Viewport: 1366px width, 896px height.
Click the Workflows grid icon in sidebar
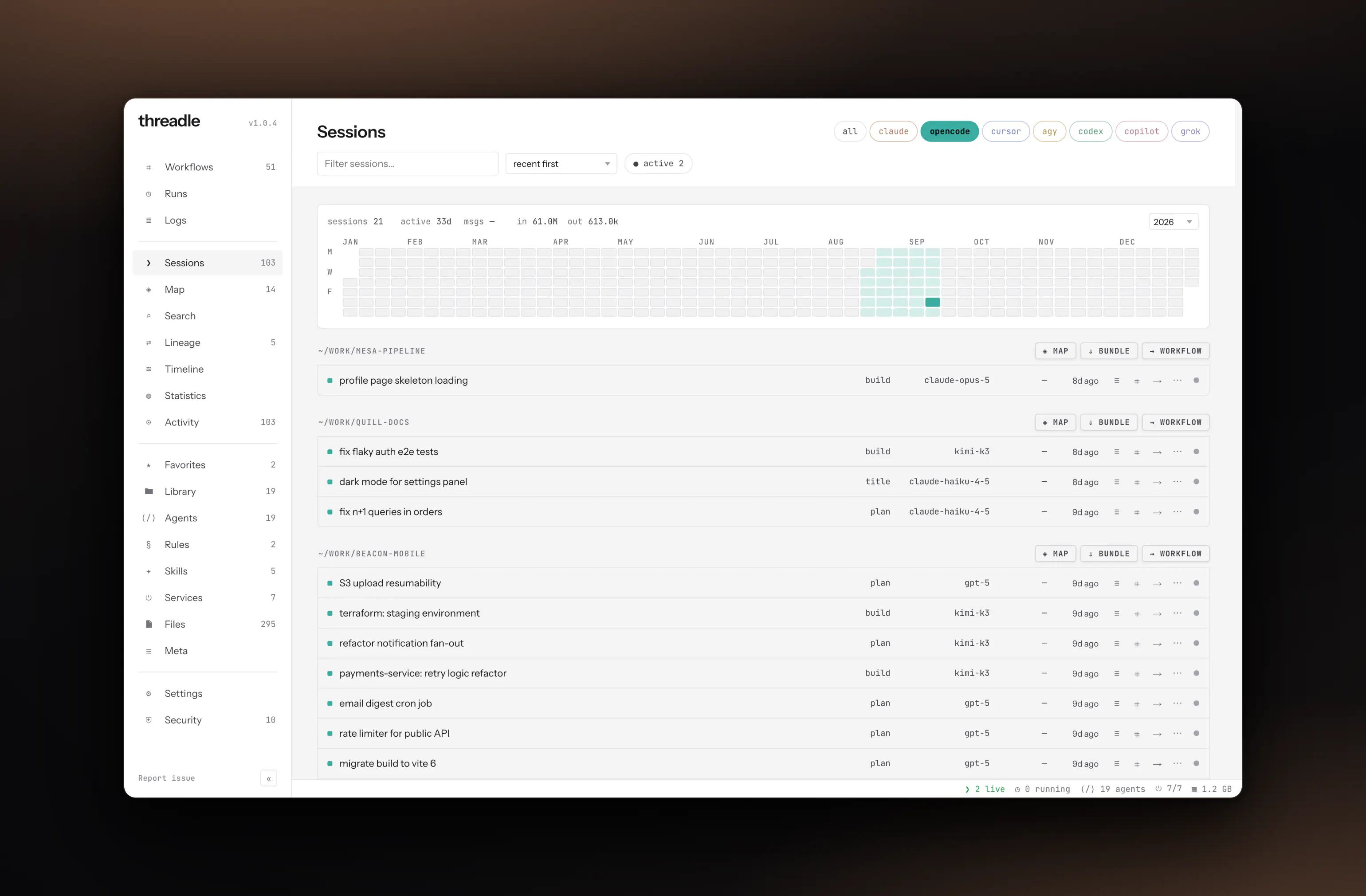pyautogui.click(x=149, y=168)
